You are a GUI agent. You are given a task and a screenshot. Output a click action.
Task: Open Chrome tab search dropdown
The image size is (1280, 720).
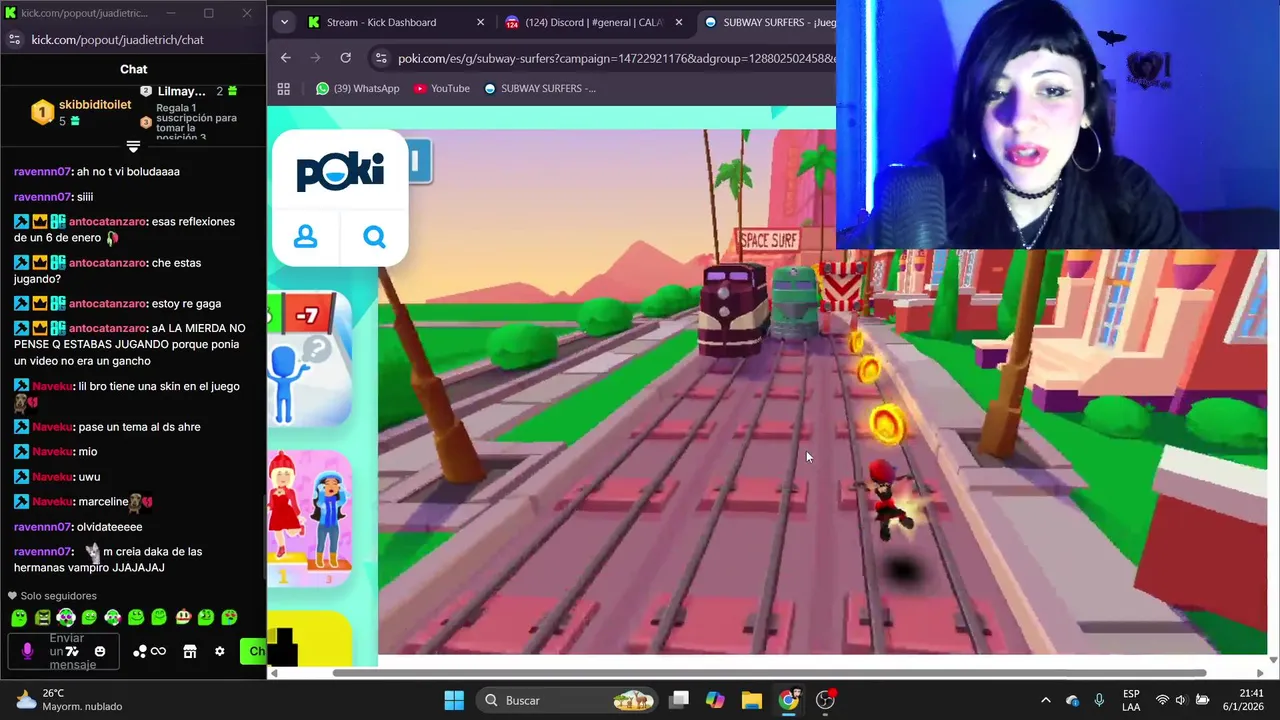[x=284, y=22]
